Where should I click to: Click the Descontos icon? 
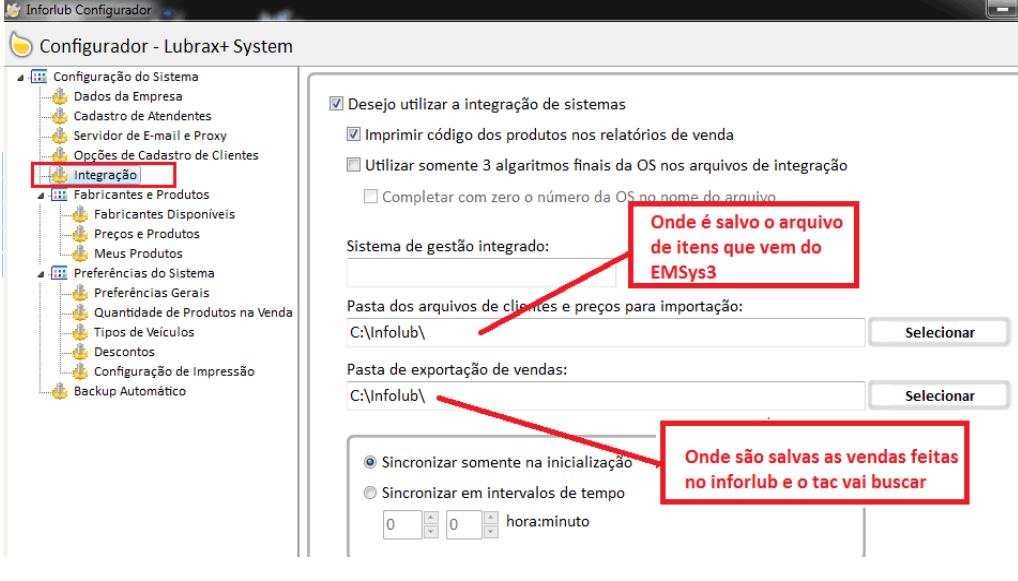[80, 351]
